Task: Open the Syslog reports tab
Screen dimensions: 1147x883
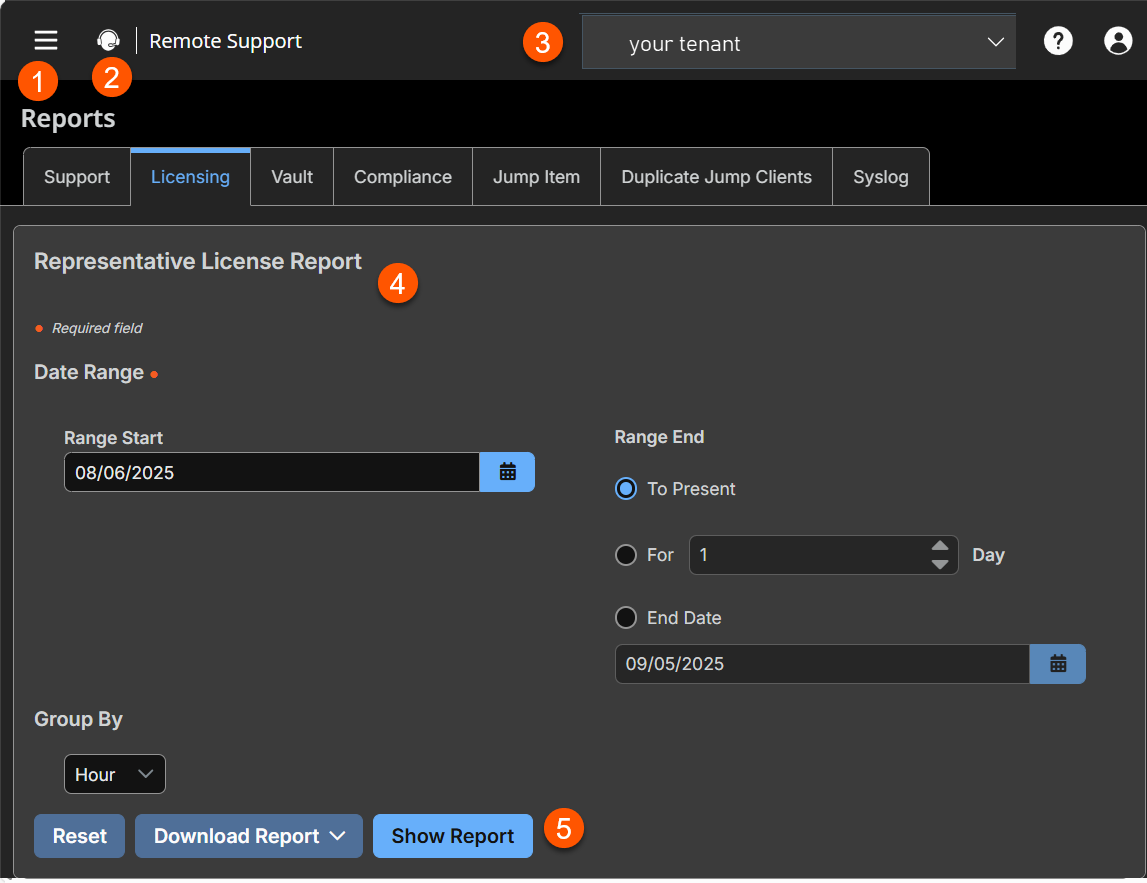Action: pos(880,177)
